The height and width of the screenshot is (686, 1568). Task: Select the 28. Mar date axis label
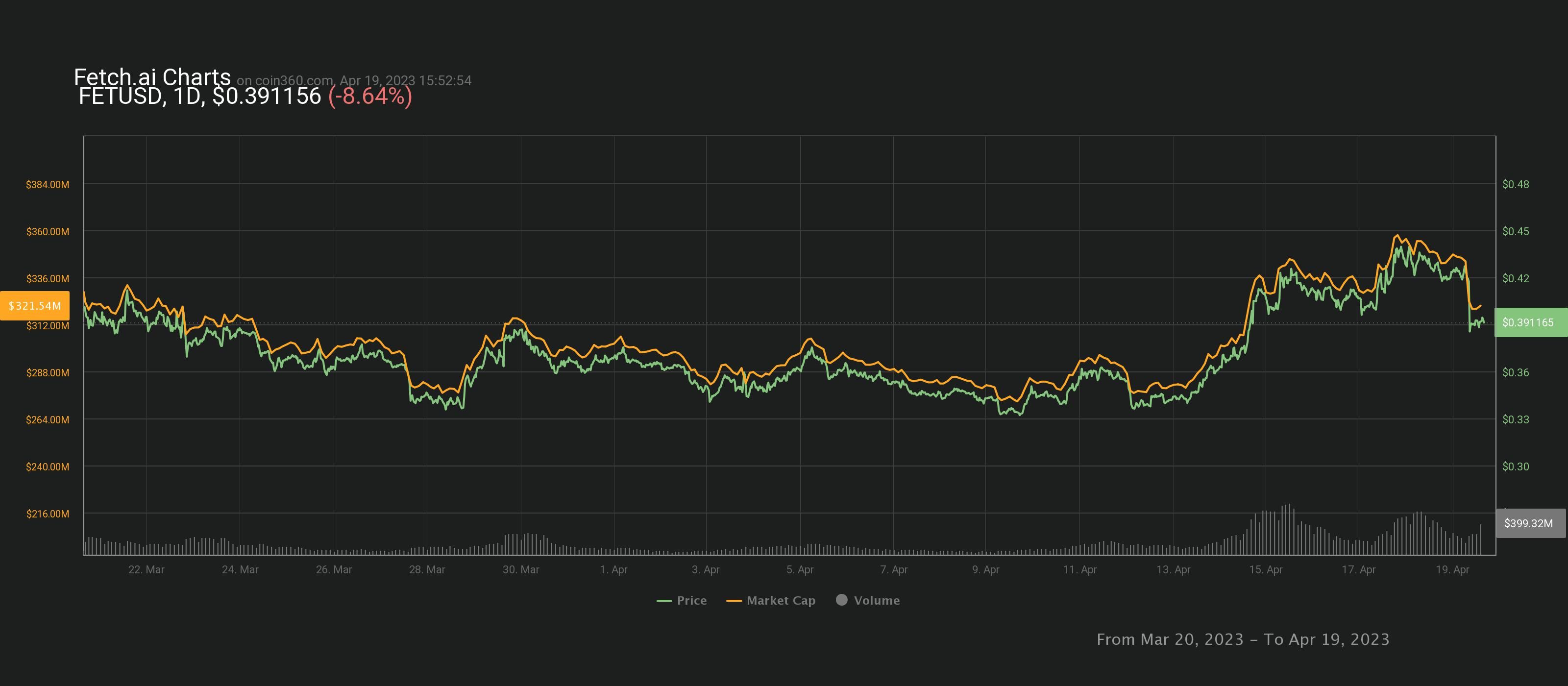(427, 569)
